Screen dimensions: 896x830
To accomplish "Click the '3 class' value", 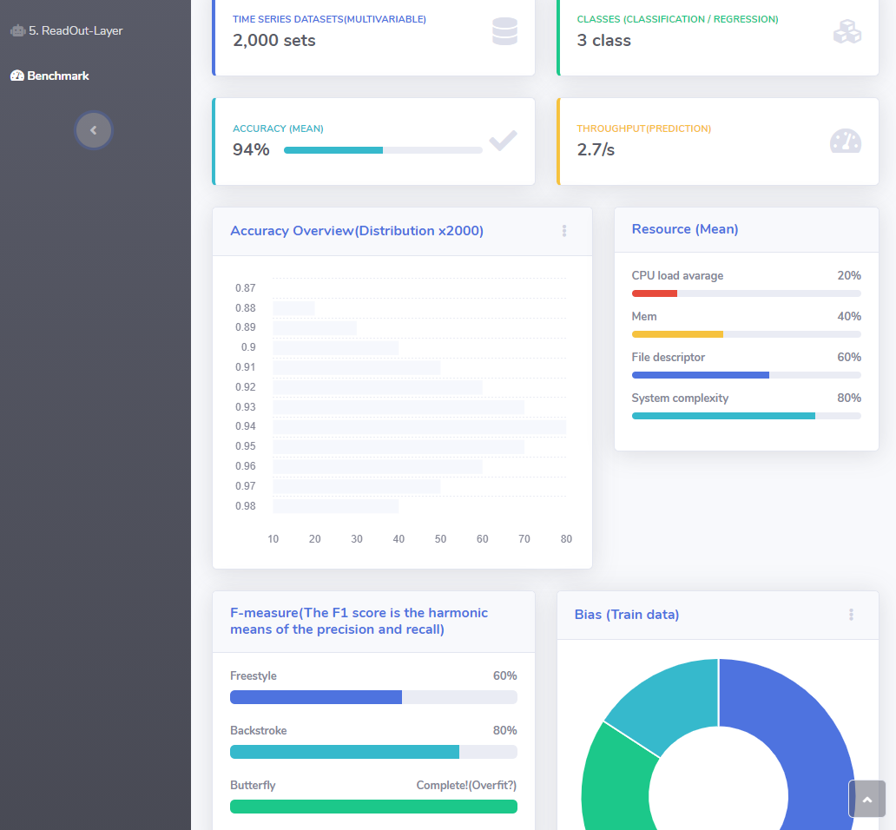I will (604, 41).
